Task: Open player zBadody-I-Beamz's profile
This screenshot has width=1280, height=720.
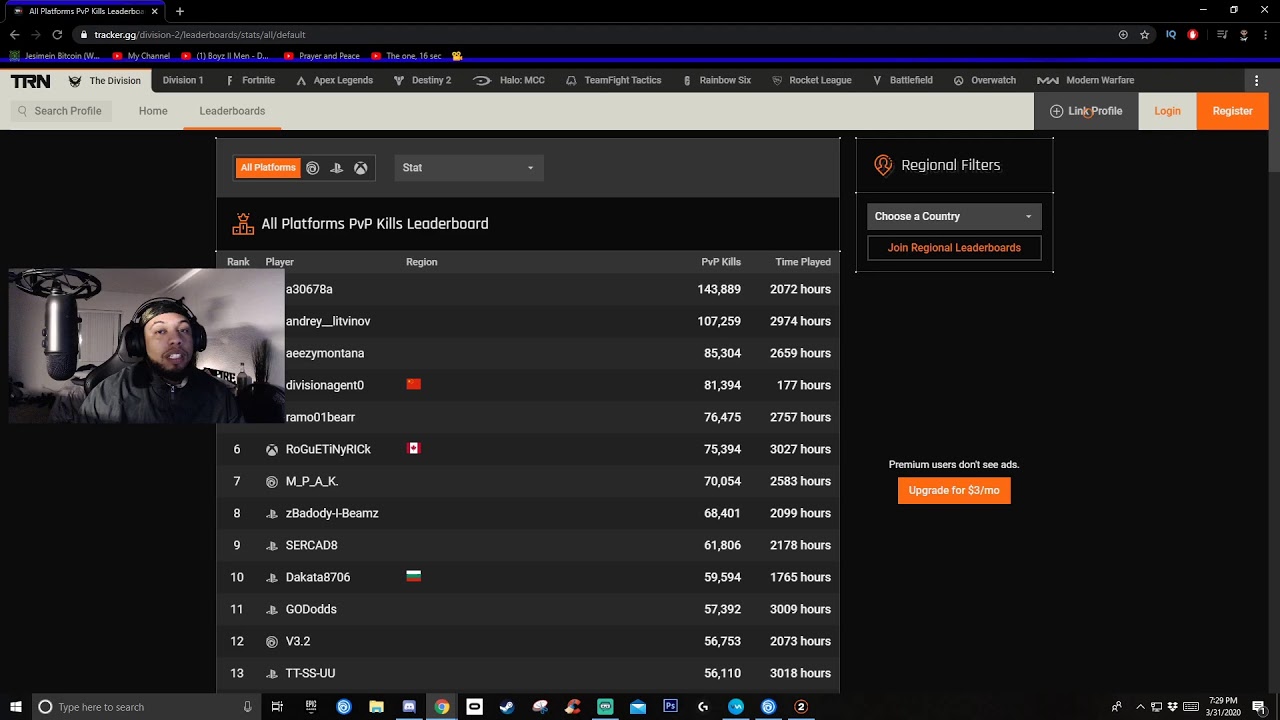Action: pos(332,513)
